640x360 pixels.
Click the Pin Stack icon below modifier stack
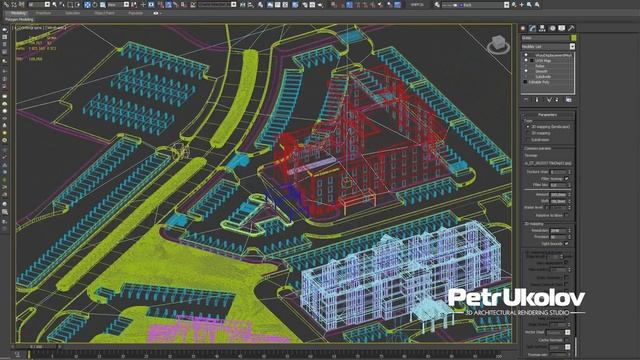point(526,100)
